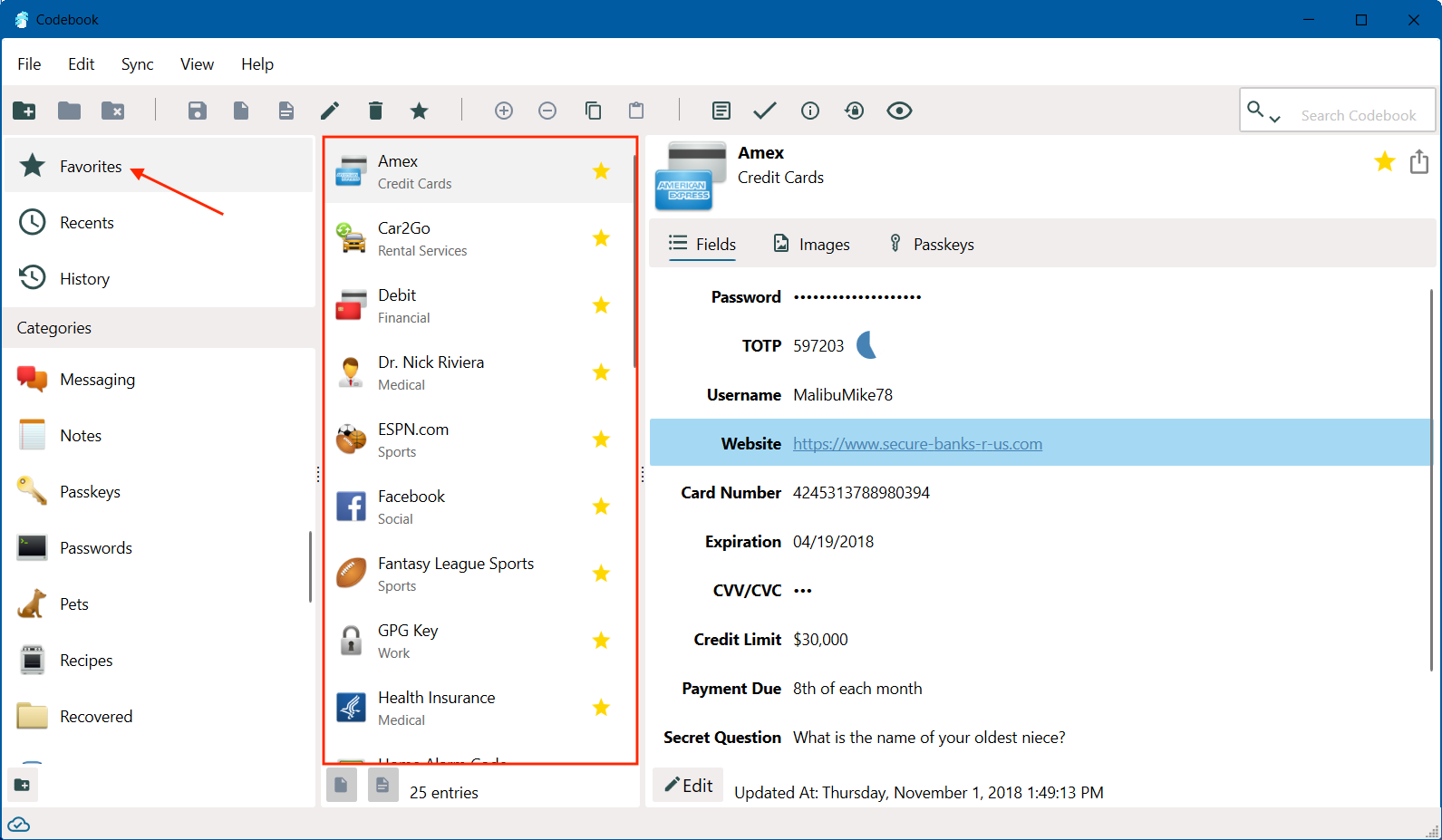Toggle the favorite star on the ESPN.com row
1442x840 pixels.
tap(601, 439)
